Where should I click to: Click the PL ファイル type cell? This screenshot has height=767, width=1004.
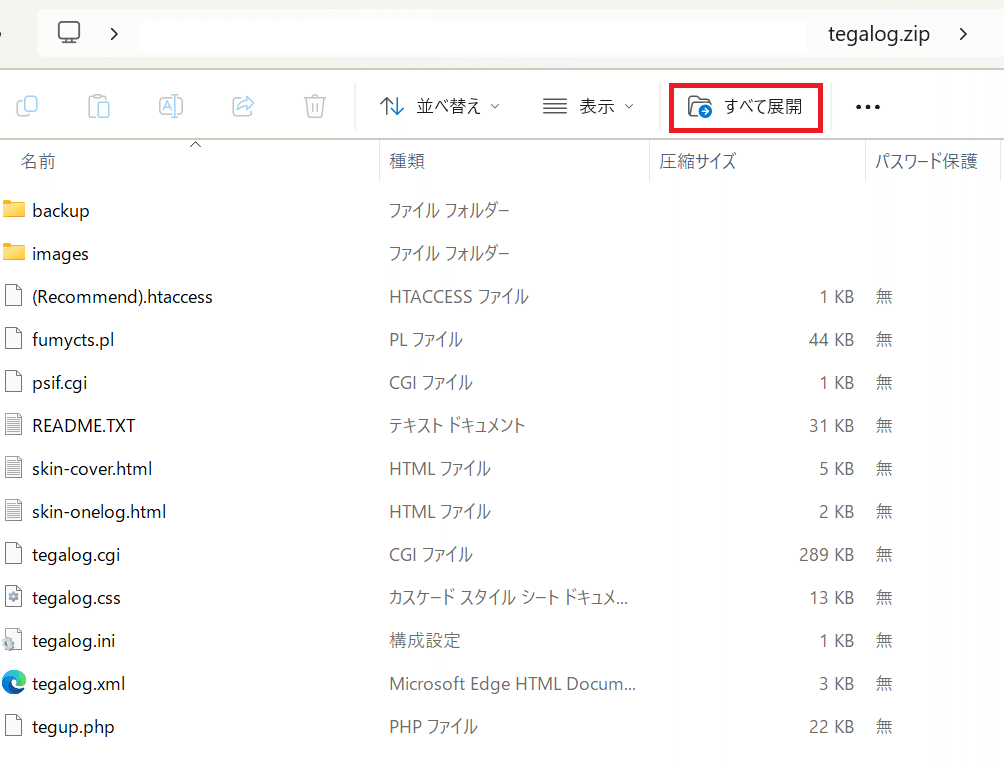click(x=426, y=339)
